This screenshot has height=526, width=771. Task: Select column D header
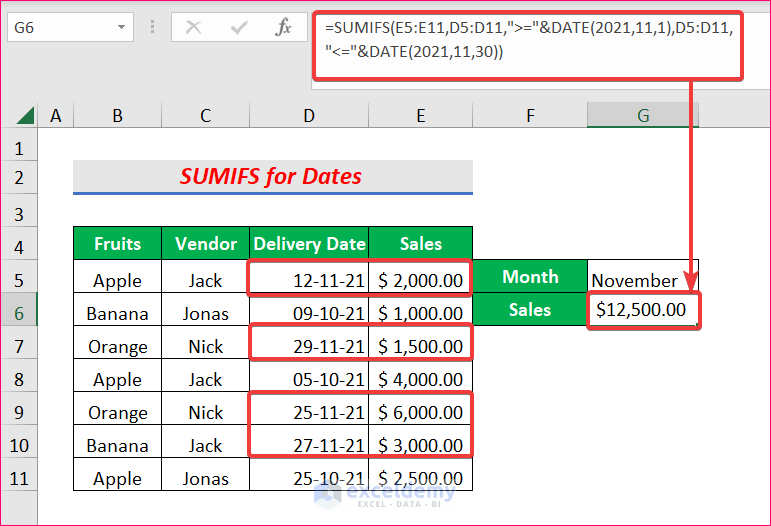309,116
